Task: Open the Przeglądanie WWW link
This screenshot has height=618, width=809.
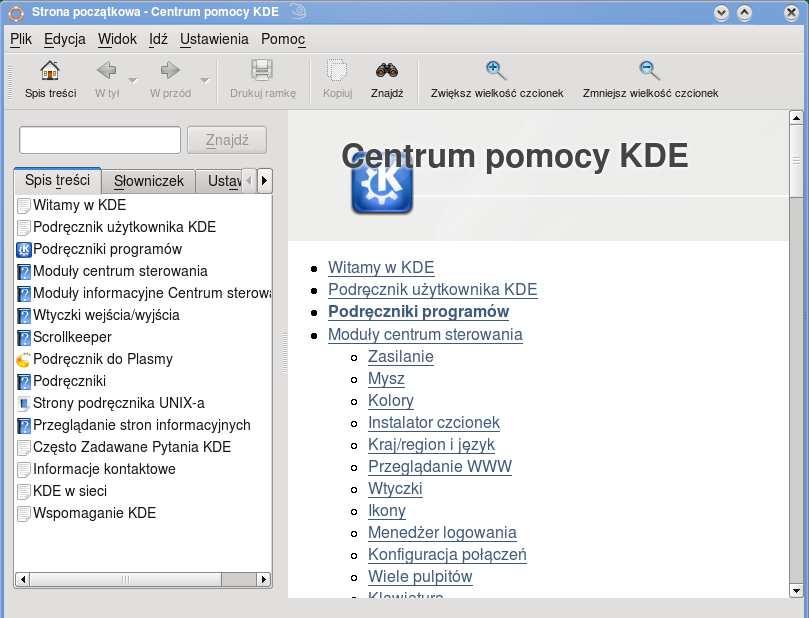Action: point(440,467)
